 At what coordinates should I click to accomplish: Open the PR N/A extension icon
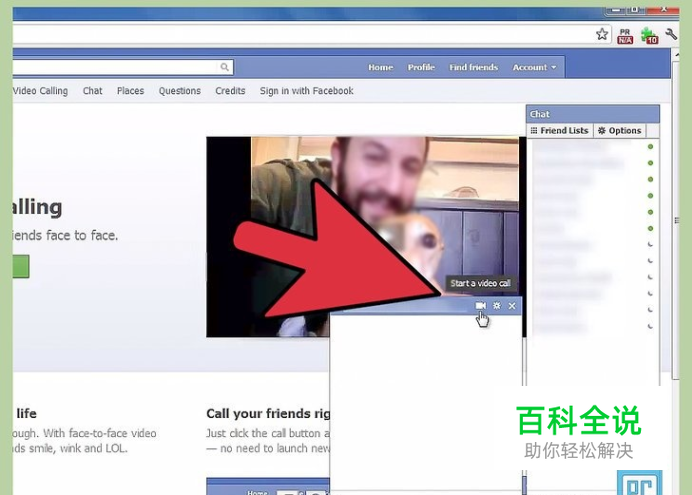pos(625,36)
